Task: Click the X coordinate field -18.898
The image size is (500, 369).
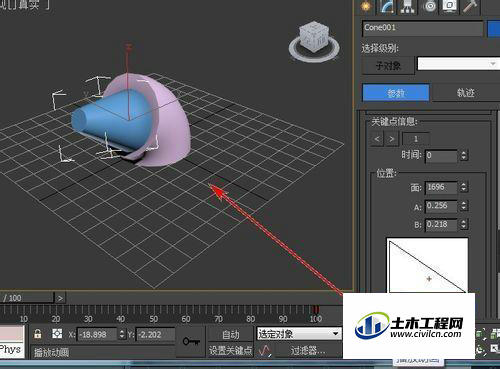Action: tap(97, 334)
